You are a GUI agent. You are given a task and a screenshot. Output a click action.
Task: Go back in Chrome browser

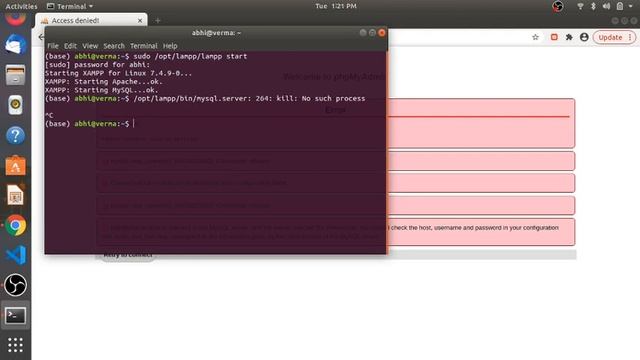pos(40,37)
